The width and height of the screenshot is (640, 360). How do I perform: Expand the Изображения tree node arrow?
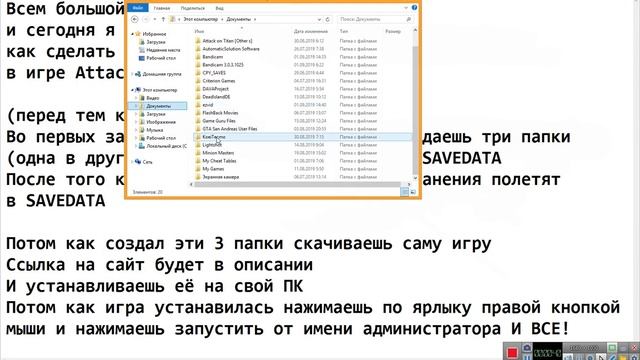click(136, 122)
